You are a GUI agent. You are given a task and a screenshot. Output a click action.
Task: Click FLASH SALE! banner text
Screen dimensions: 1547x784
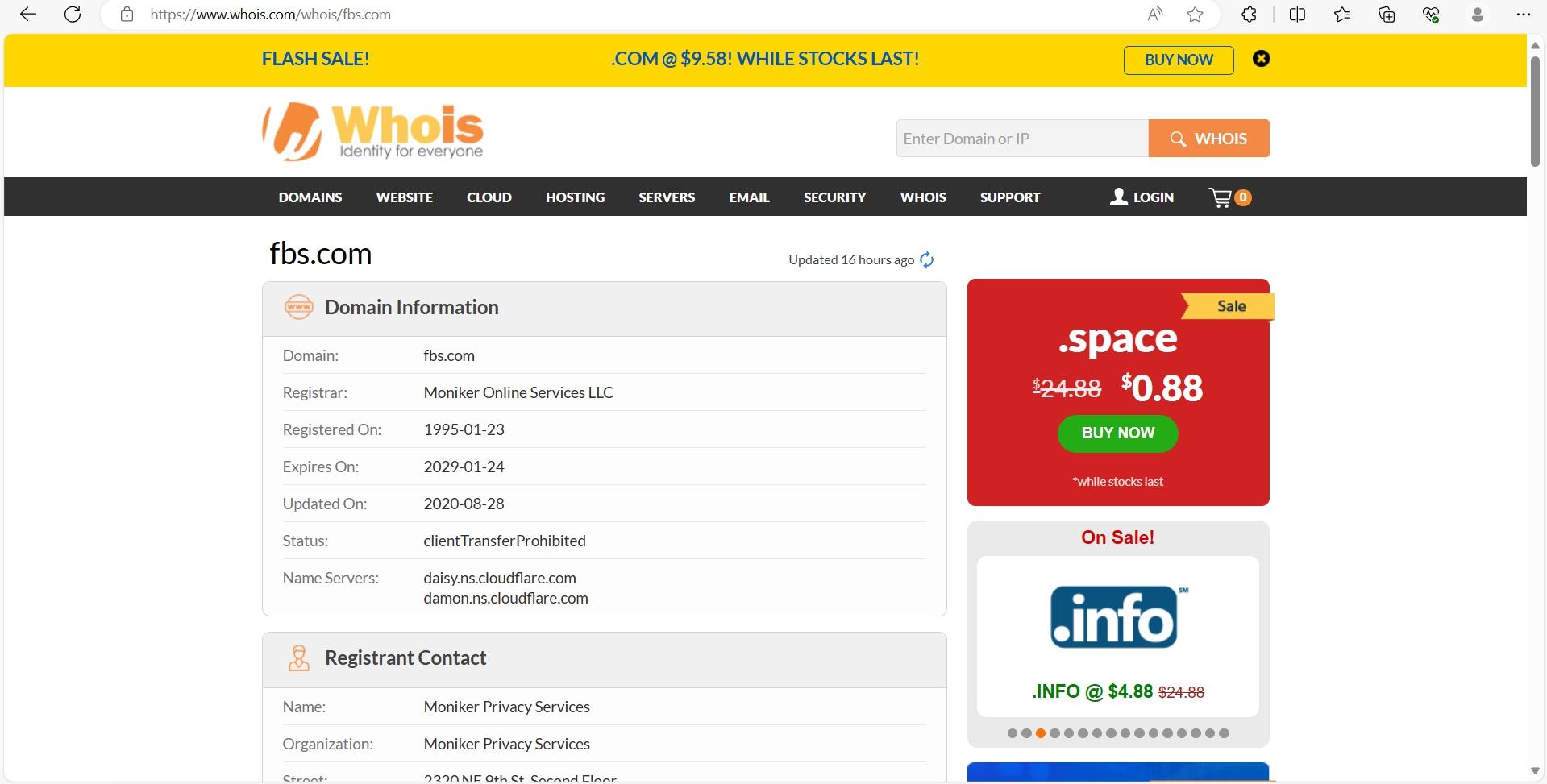pos(315,59)
